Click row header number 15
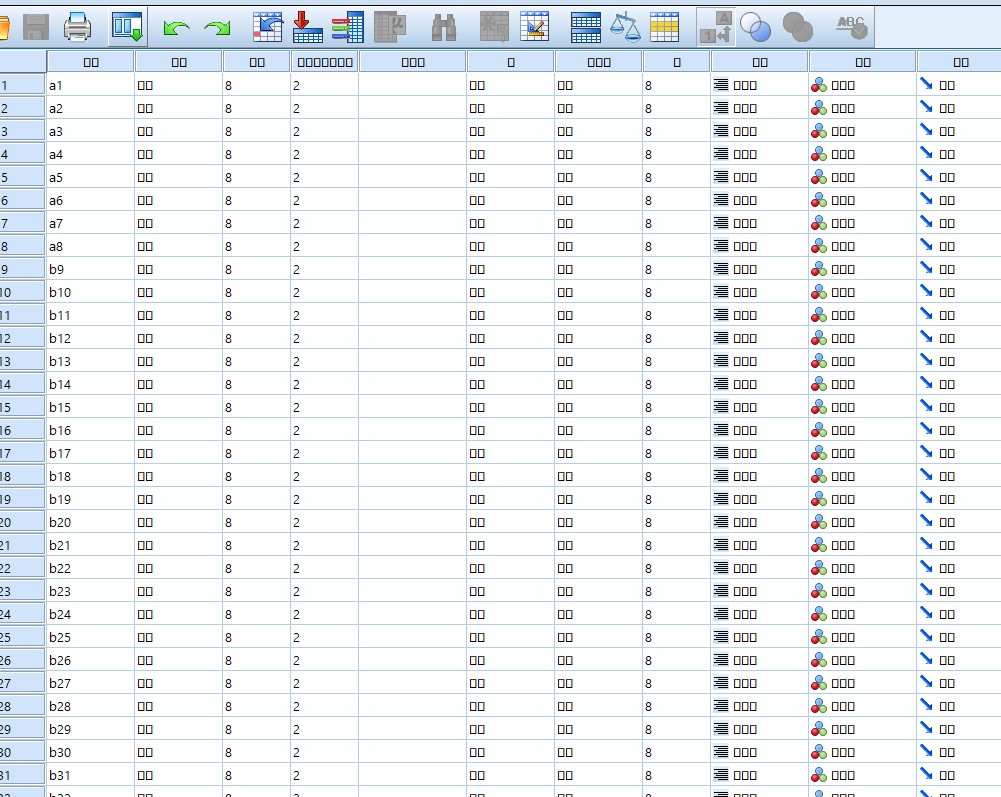Screen dimensions: 1001x797 point(22,407)
